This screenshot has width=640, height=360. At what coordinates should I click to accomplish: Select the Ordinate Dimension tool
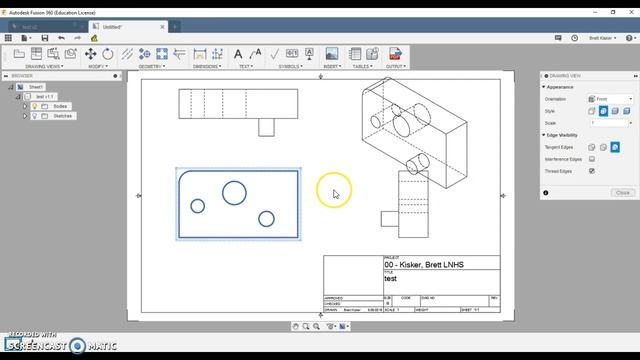click(x=217, y=54)
